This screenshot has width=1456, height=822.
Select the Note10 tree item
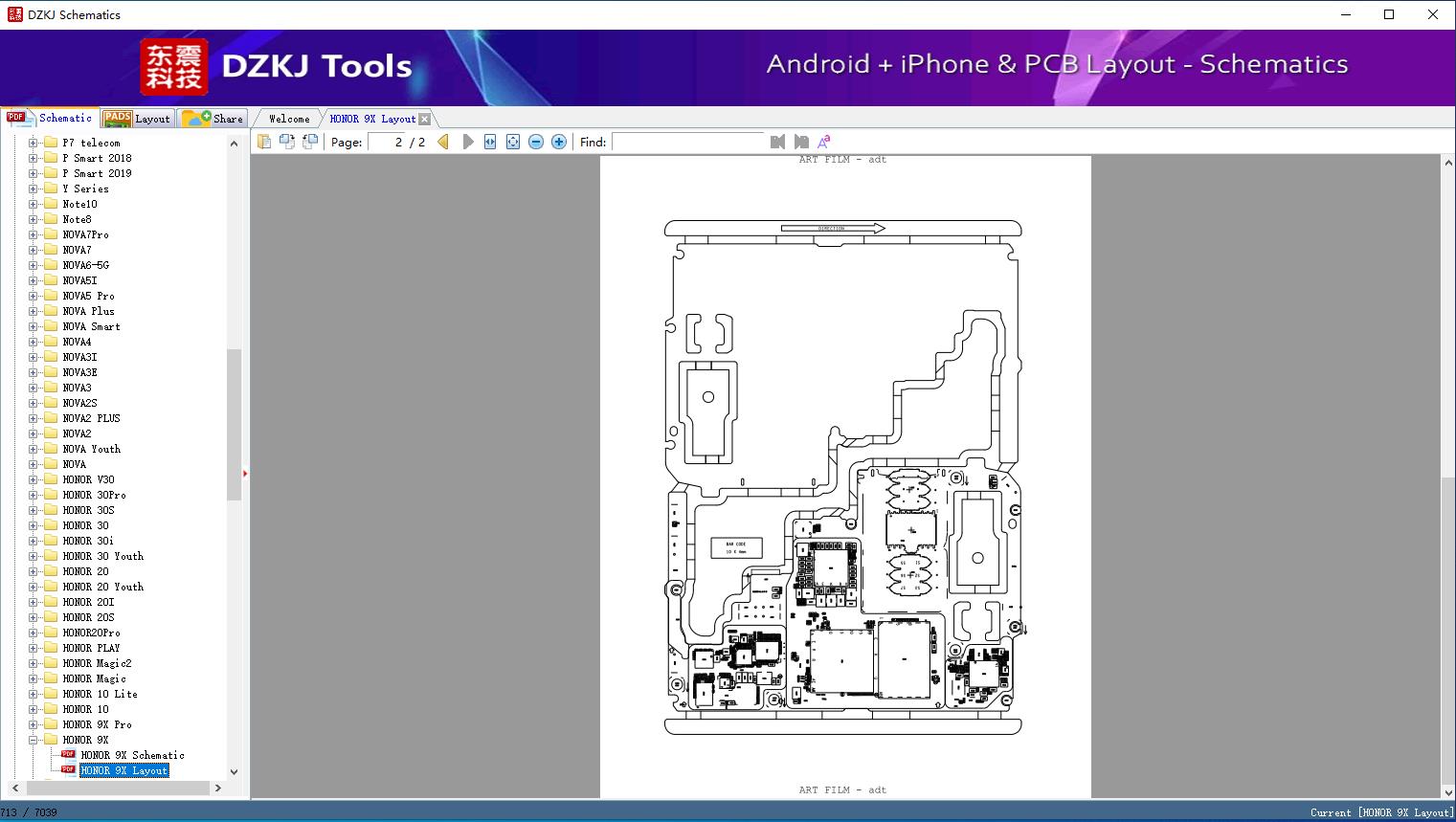(79, 204)
